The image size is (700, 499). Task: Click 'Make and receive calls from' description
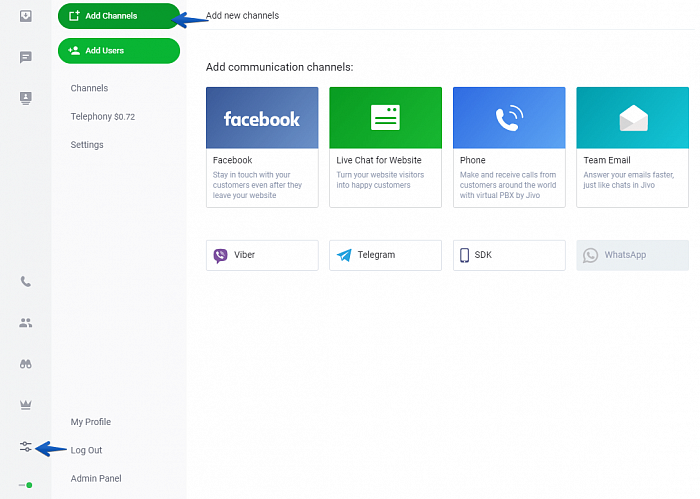508,185
